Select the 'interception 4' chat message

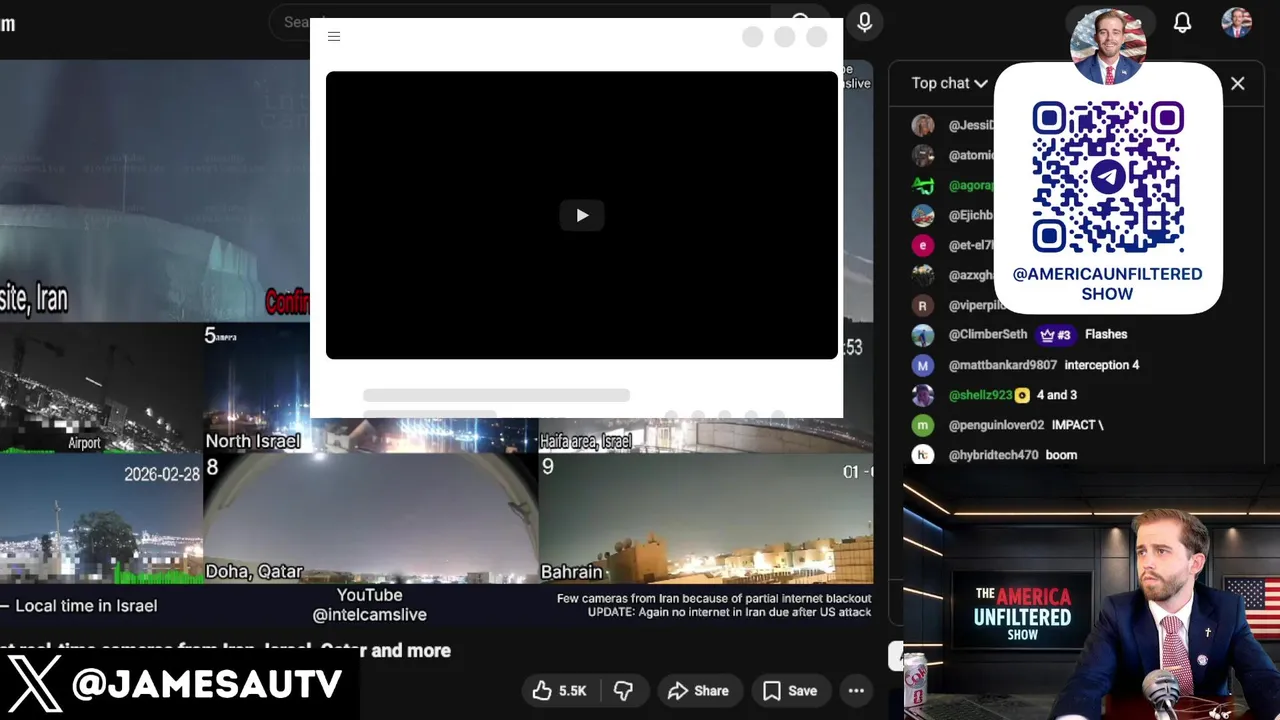(x=1102, y=365)
